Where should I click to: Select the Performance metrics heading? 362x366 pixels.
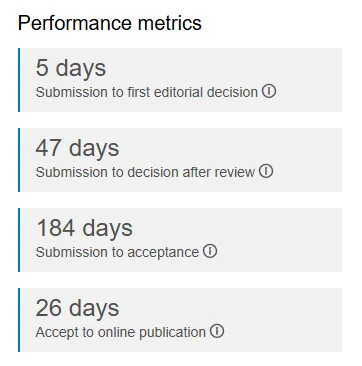click(x=110, y=23)
